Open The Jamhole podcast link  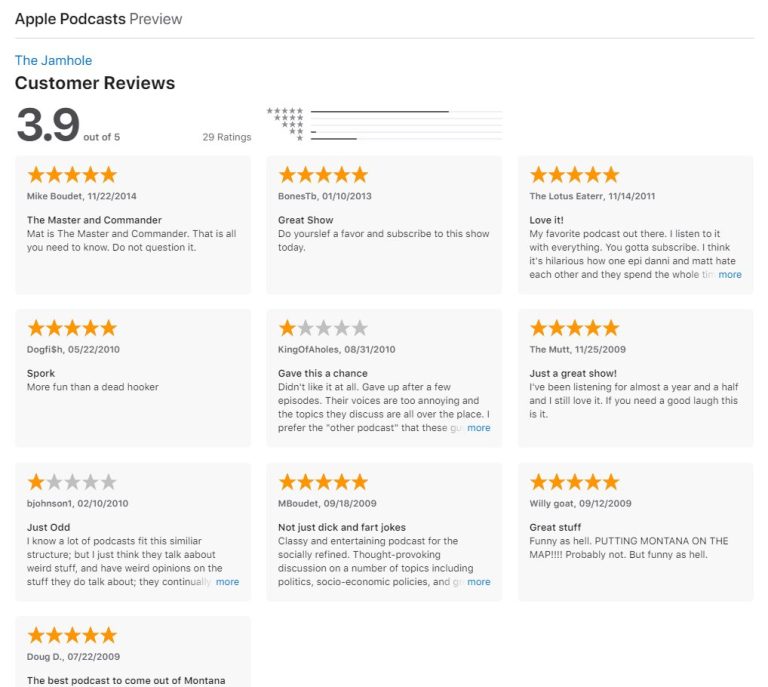pos(53,60)
